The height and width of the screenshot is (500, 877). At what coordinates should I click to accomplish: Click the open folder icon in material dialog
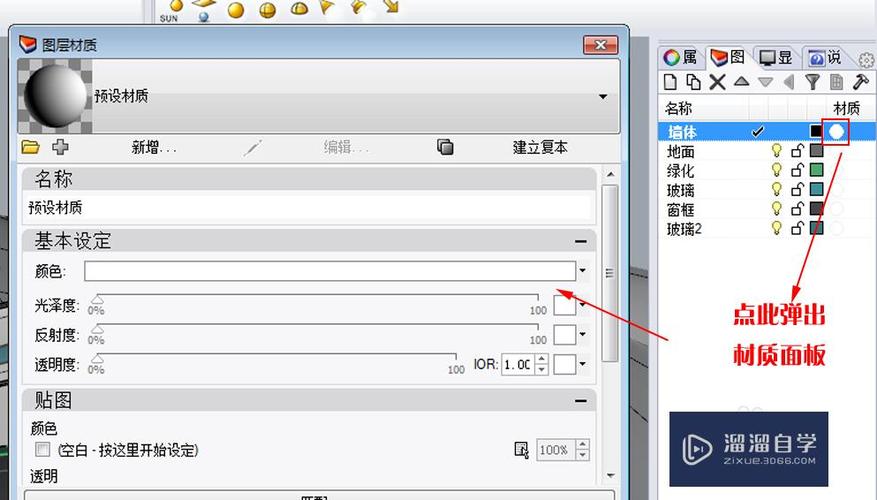click(x=30, y=147)
